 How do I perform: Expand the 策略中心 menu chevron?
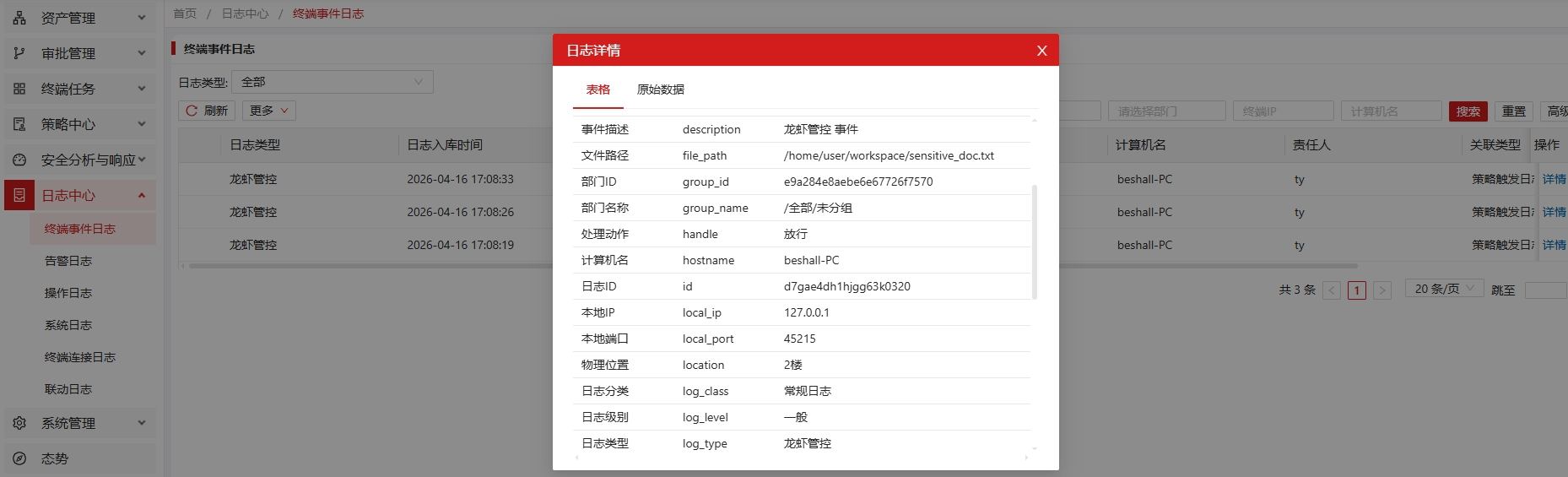tap(142, 124)
